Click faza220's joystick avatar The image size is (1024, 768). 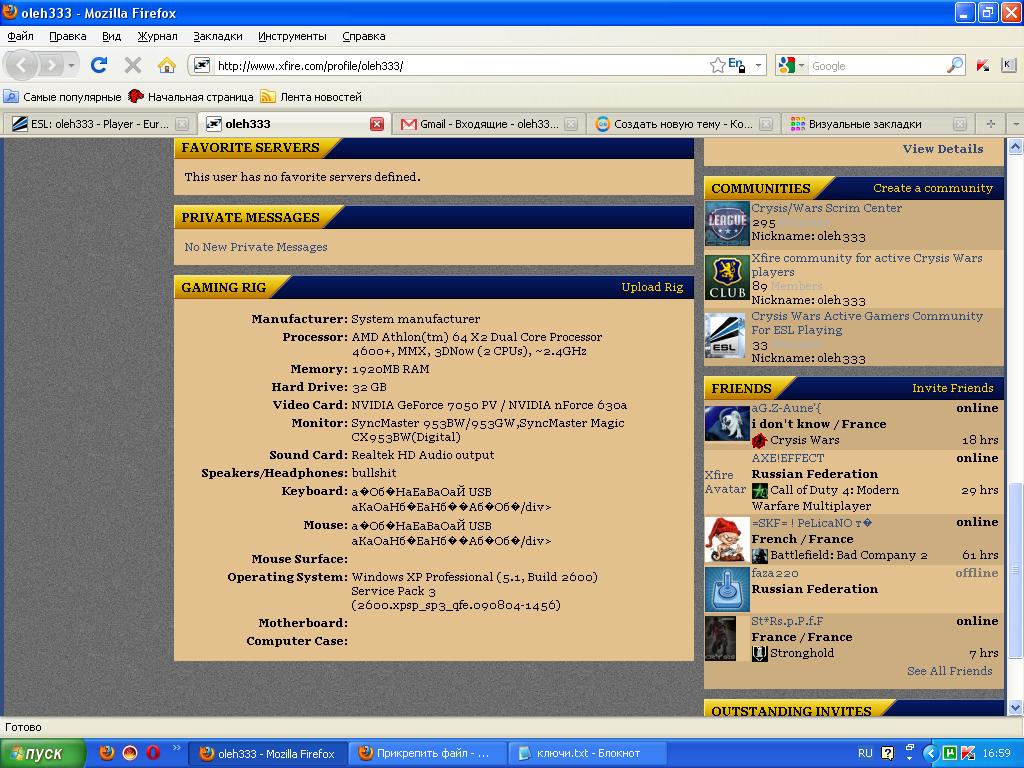727,590
